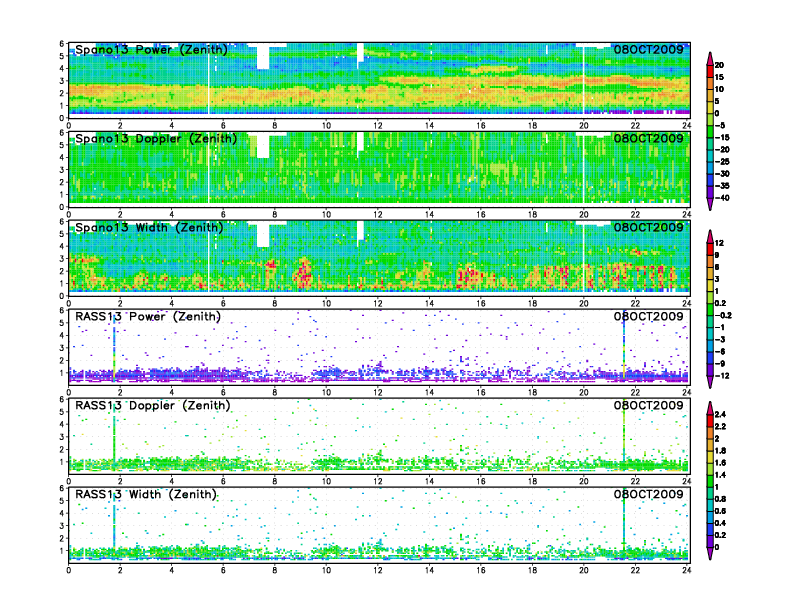Select the 08OCT2009 date in Spano13 Power panel
The width and height of the screenshot is (792, 612).
pos(648,49)
